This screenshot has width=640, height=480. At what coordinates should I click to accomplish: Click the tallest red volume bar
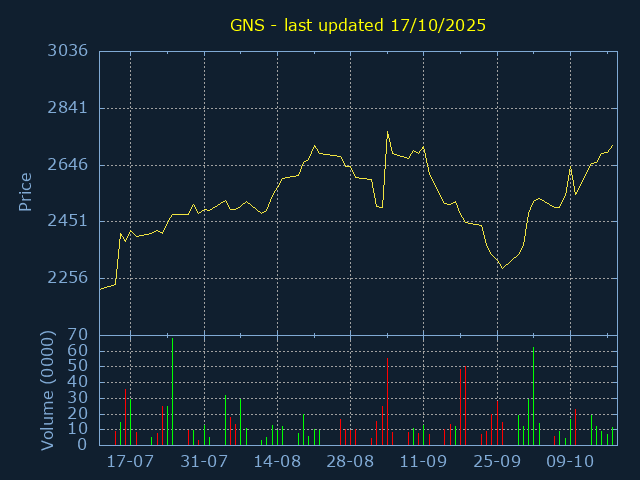coord(460,407)
